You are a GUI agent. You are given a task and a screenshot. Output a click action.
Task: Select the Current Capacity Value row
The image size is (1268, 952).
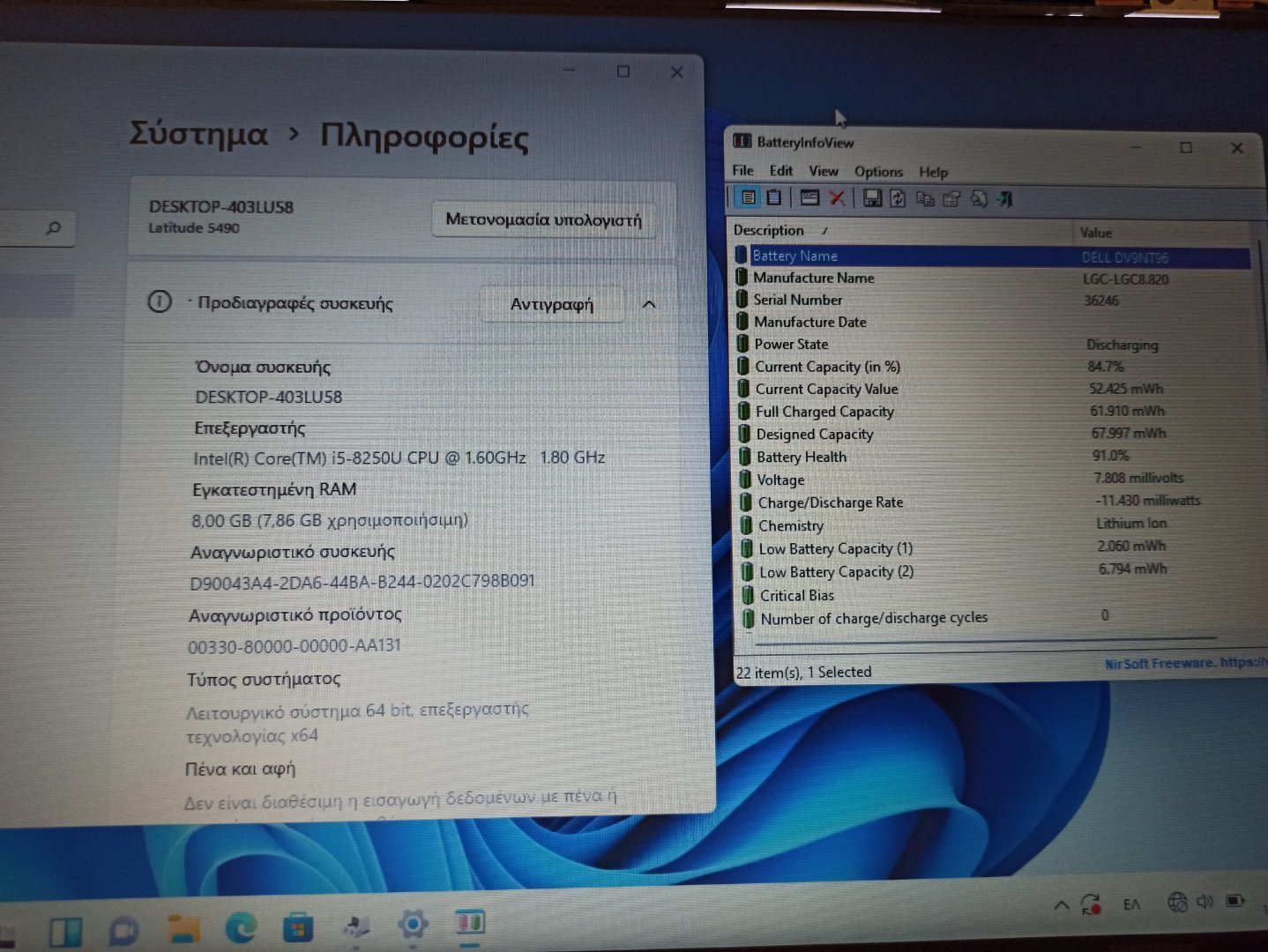tap(996, 389)
